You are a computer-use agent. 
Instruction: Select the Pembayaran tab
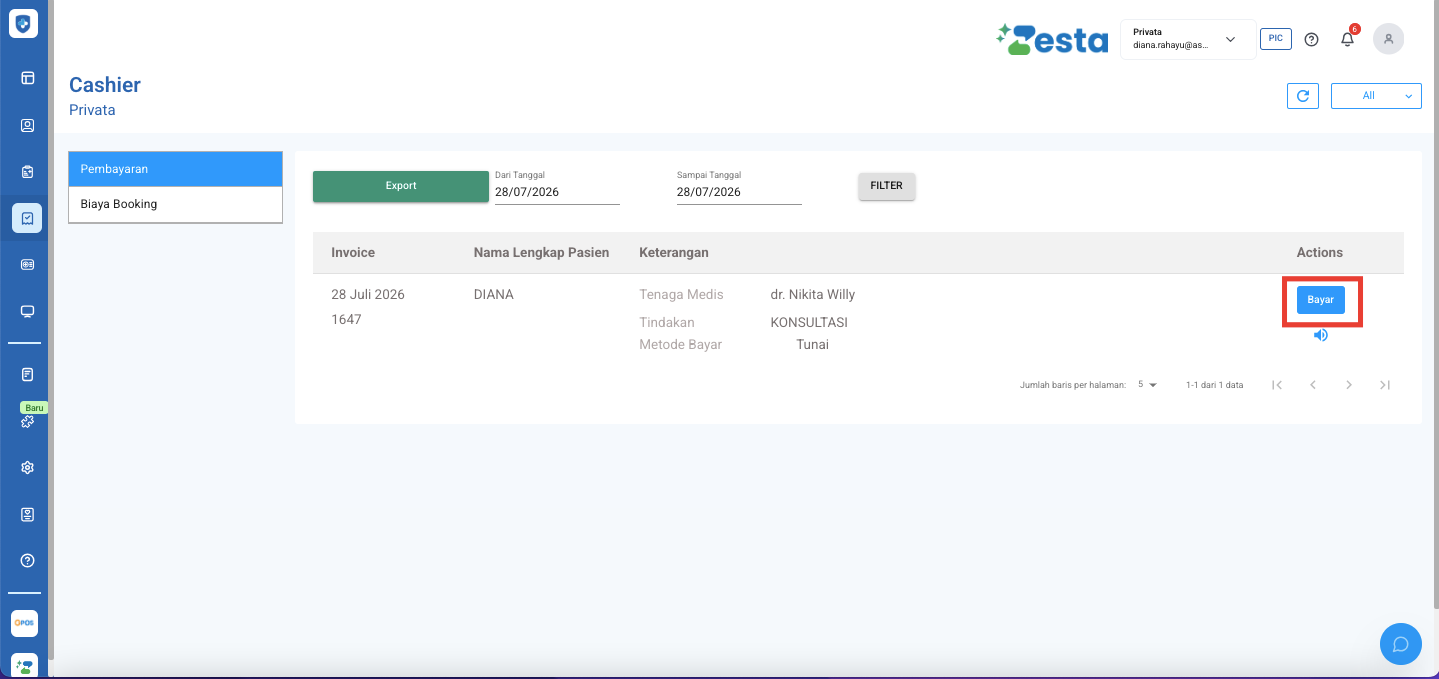176,169
